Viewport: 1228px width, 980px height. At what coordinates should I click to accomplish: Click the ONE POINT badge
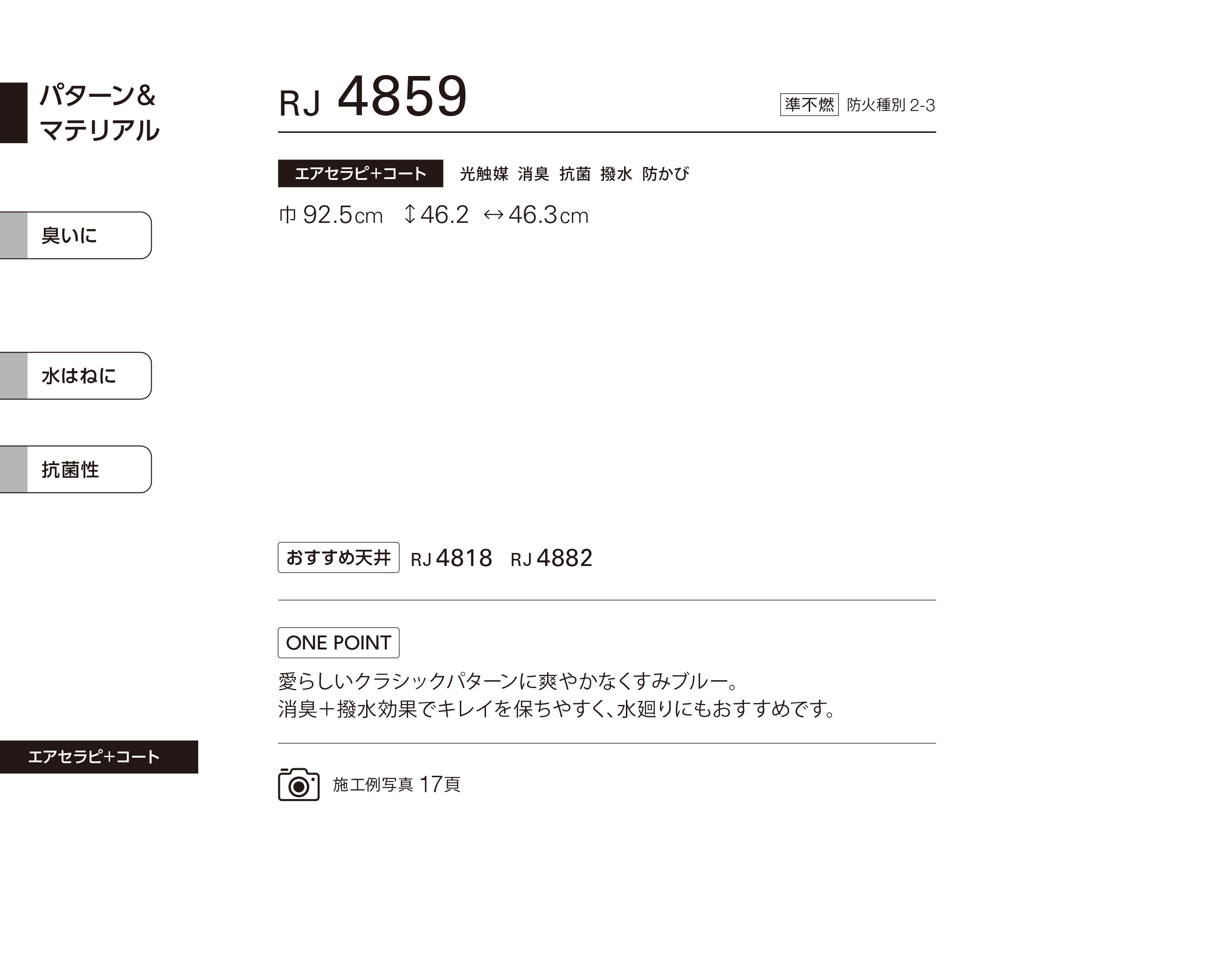coord(338,642)
